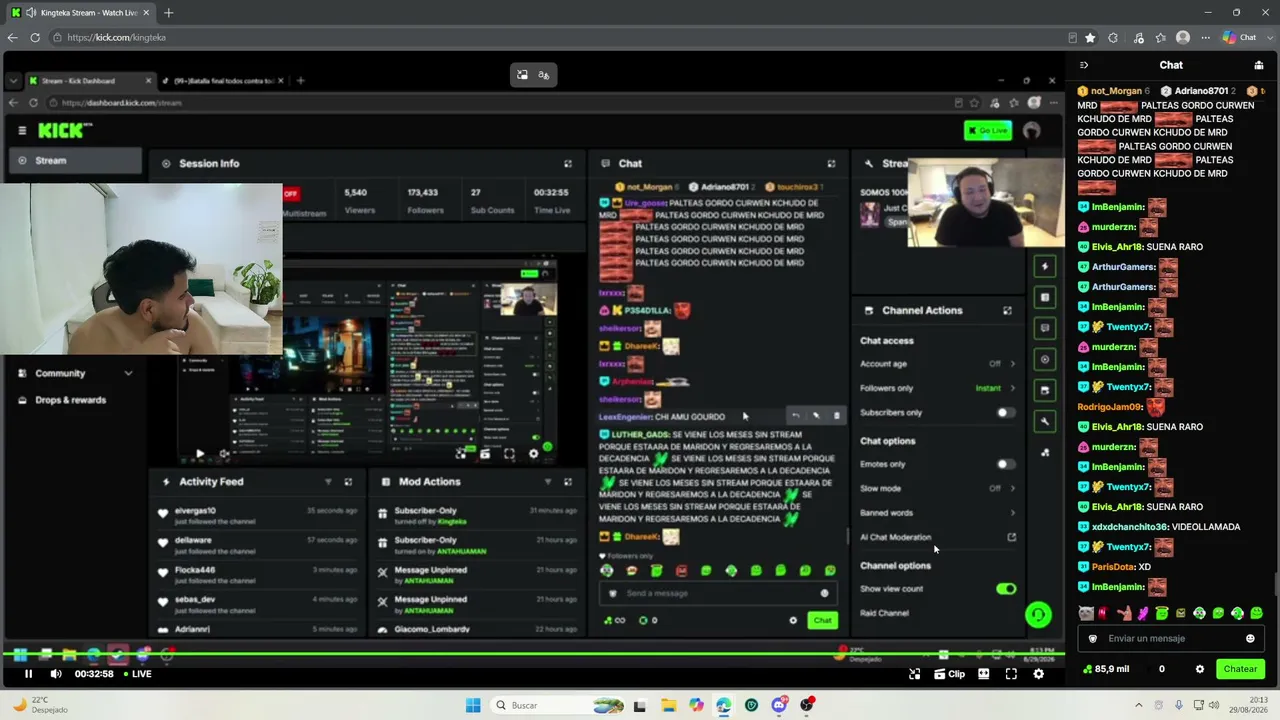Focus the 'Enviar un mensaje' chat field
This screenshot has height=720, width=1280.
click(x=1170, y=638)
